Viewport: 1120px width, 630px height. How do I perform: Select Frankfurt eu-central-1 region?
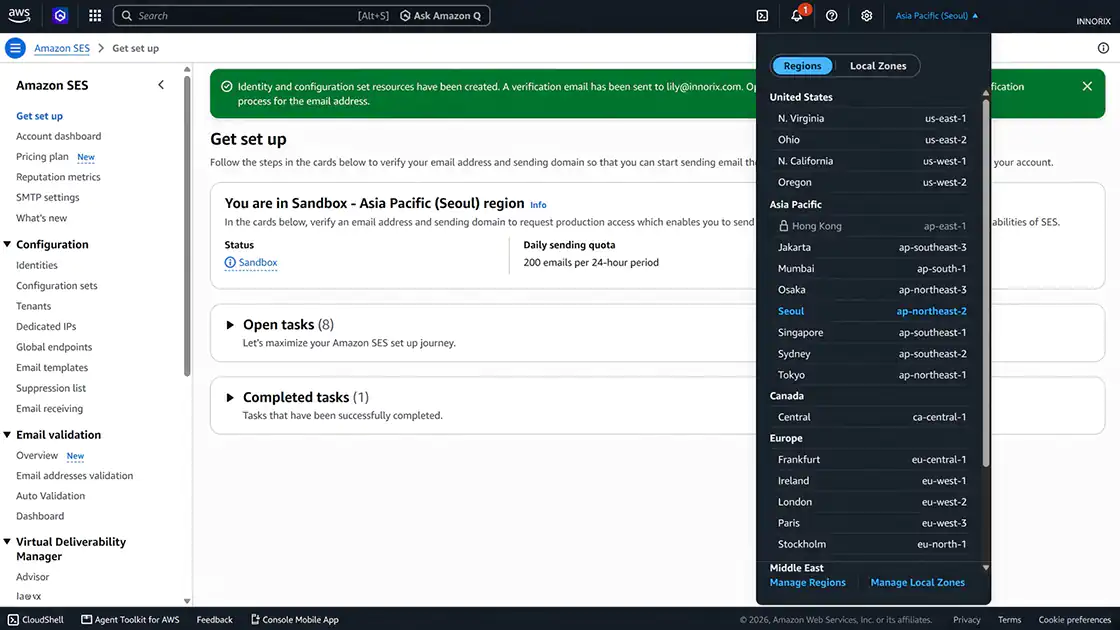pos(871,459)
